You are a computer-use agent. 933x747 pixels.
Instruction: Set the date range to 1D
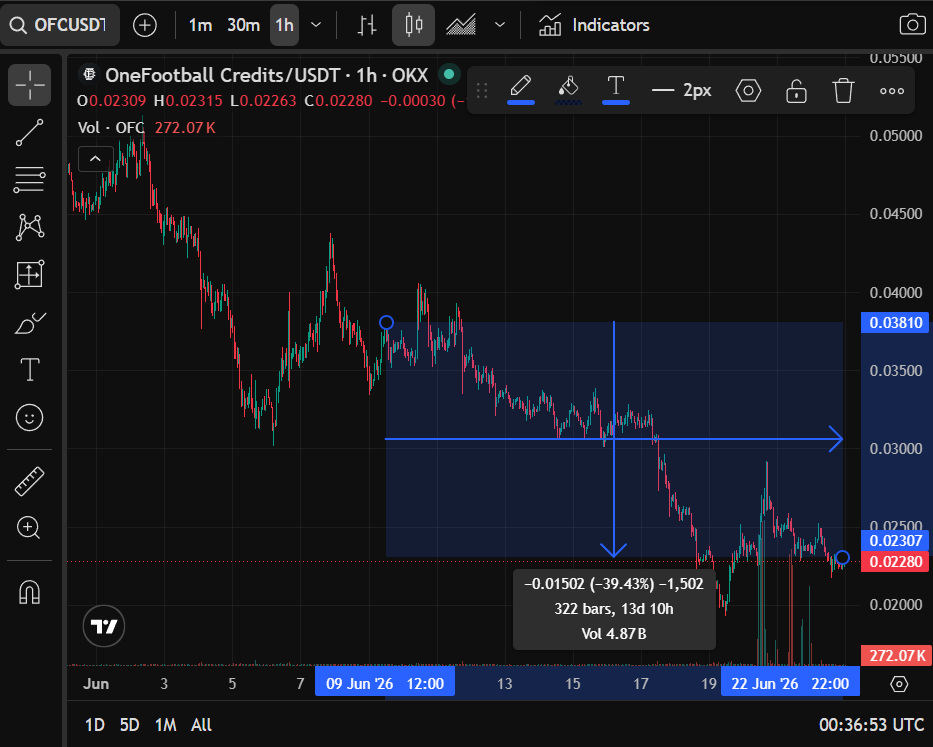(x=95, y=725)
